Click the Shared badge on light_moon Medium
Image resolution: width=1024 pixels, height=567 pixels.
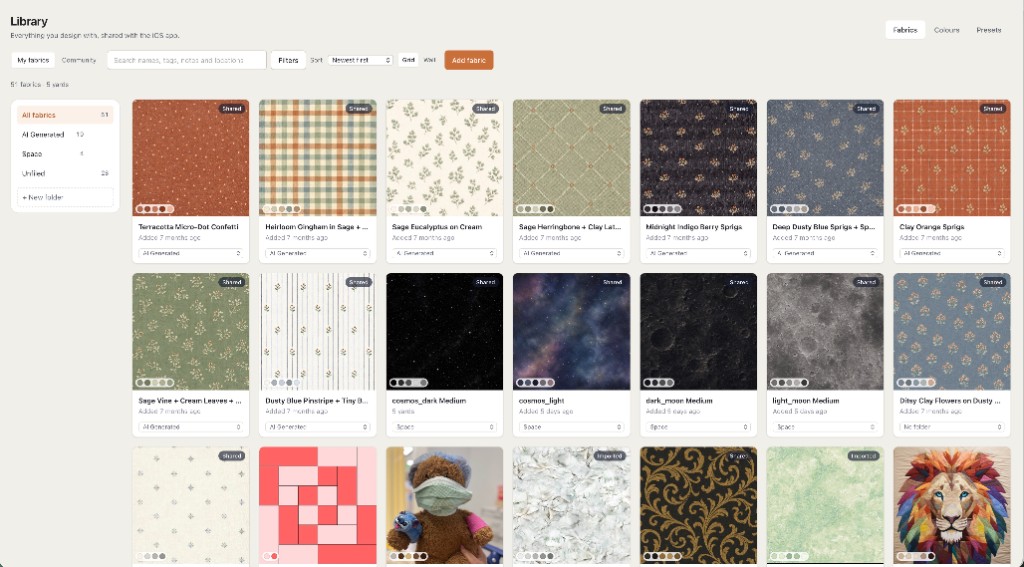[x=867, y=282]
